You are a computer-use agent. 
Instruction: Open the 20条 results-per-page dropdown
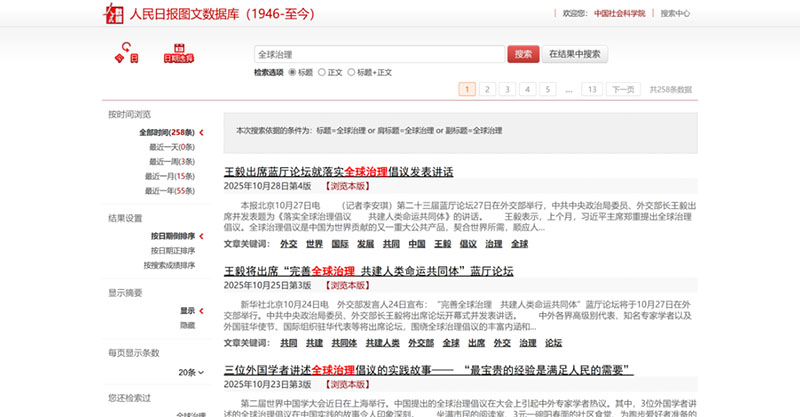189,372
